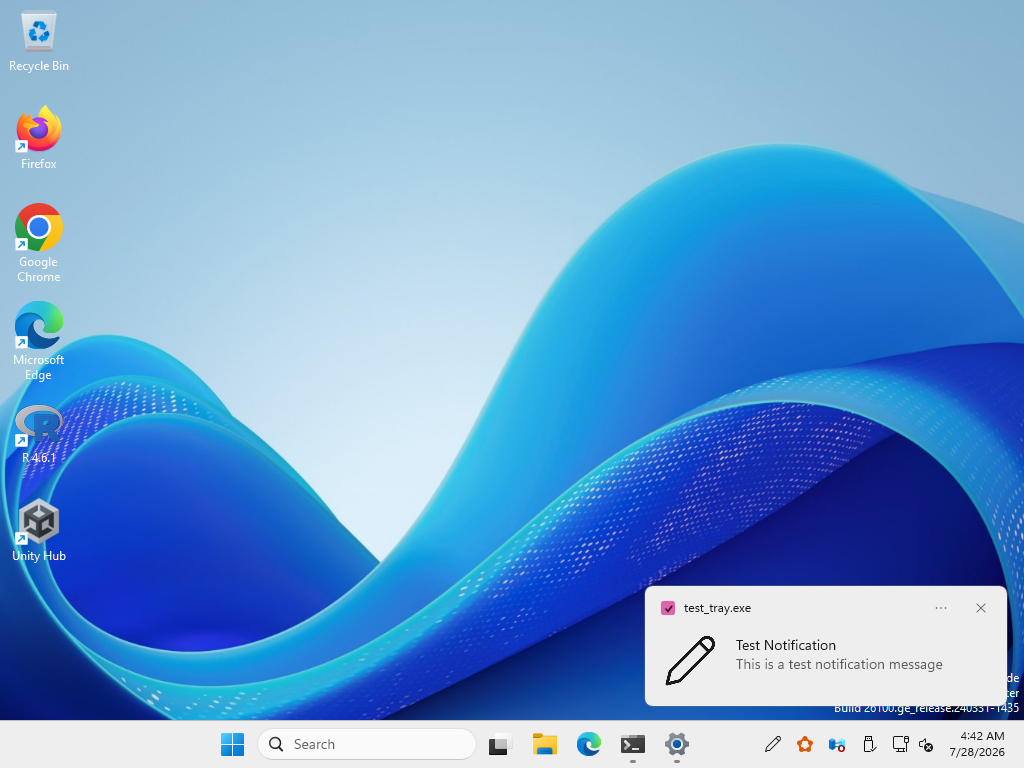
Task: Select the R 4.6.1 desktop shortcut
Action: click(x=39, y=434)
